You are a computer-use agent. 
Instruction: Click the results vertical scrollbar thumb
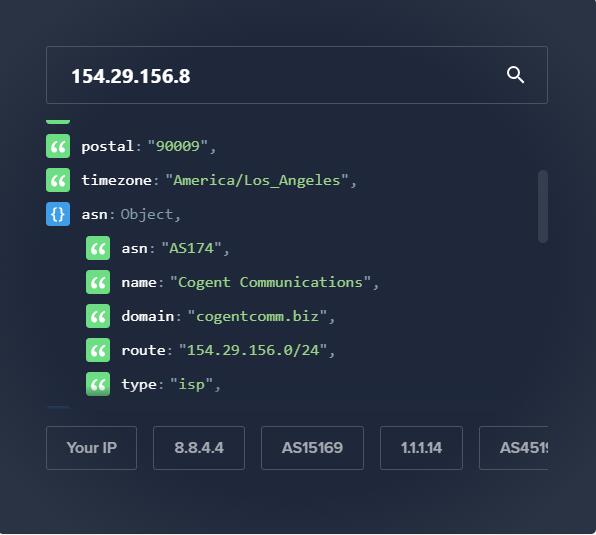click(x=543, y=206)
